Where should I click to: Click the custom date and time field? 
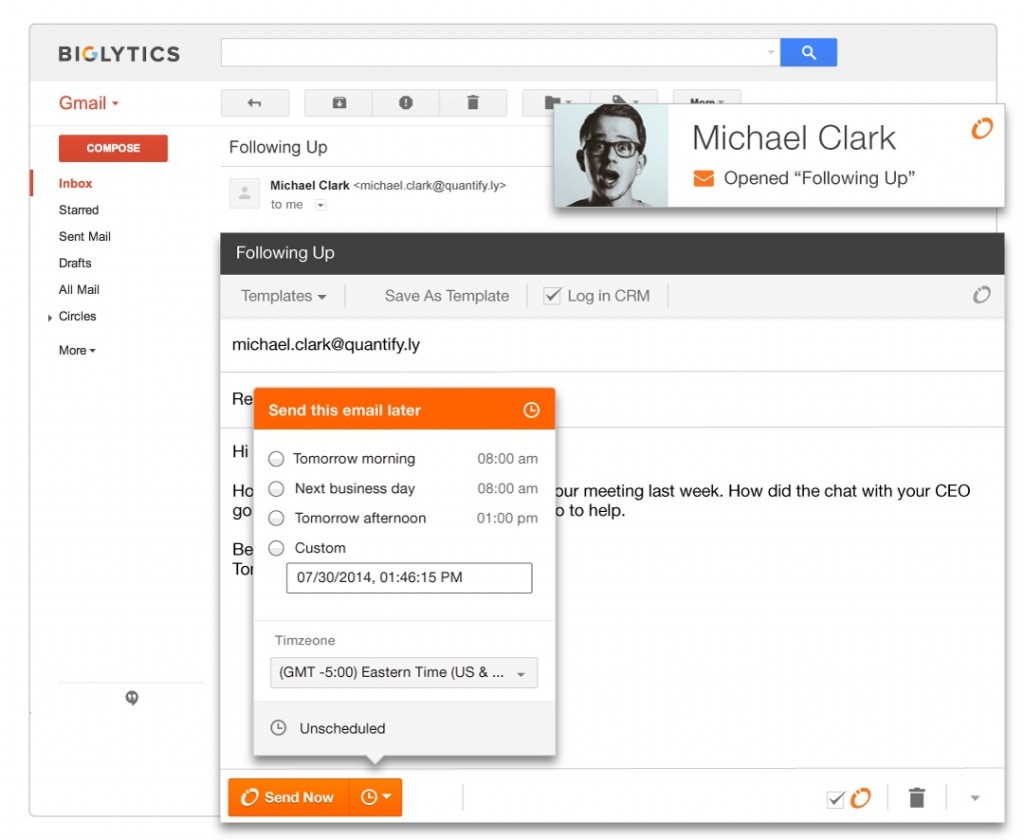click(409, 578)
